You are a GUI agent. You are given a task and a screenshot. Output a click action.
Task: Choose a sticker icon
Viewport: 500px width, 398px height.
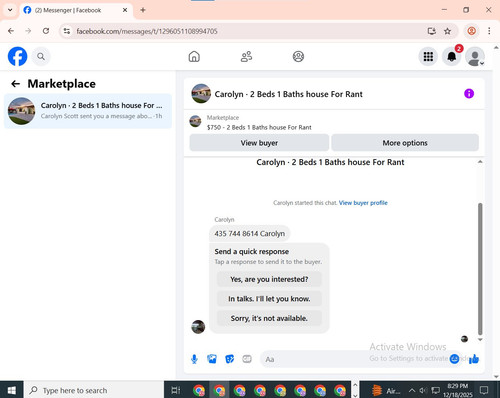230,359
